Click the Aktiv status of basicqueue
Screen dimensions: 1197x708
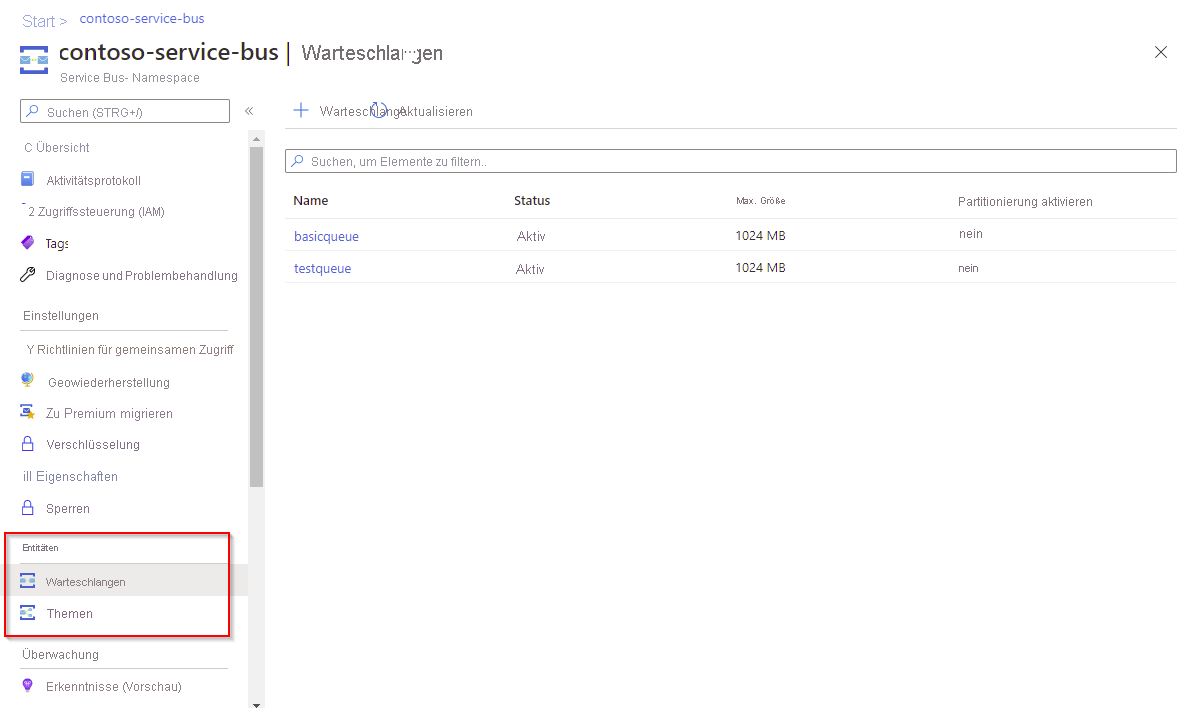531,236
